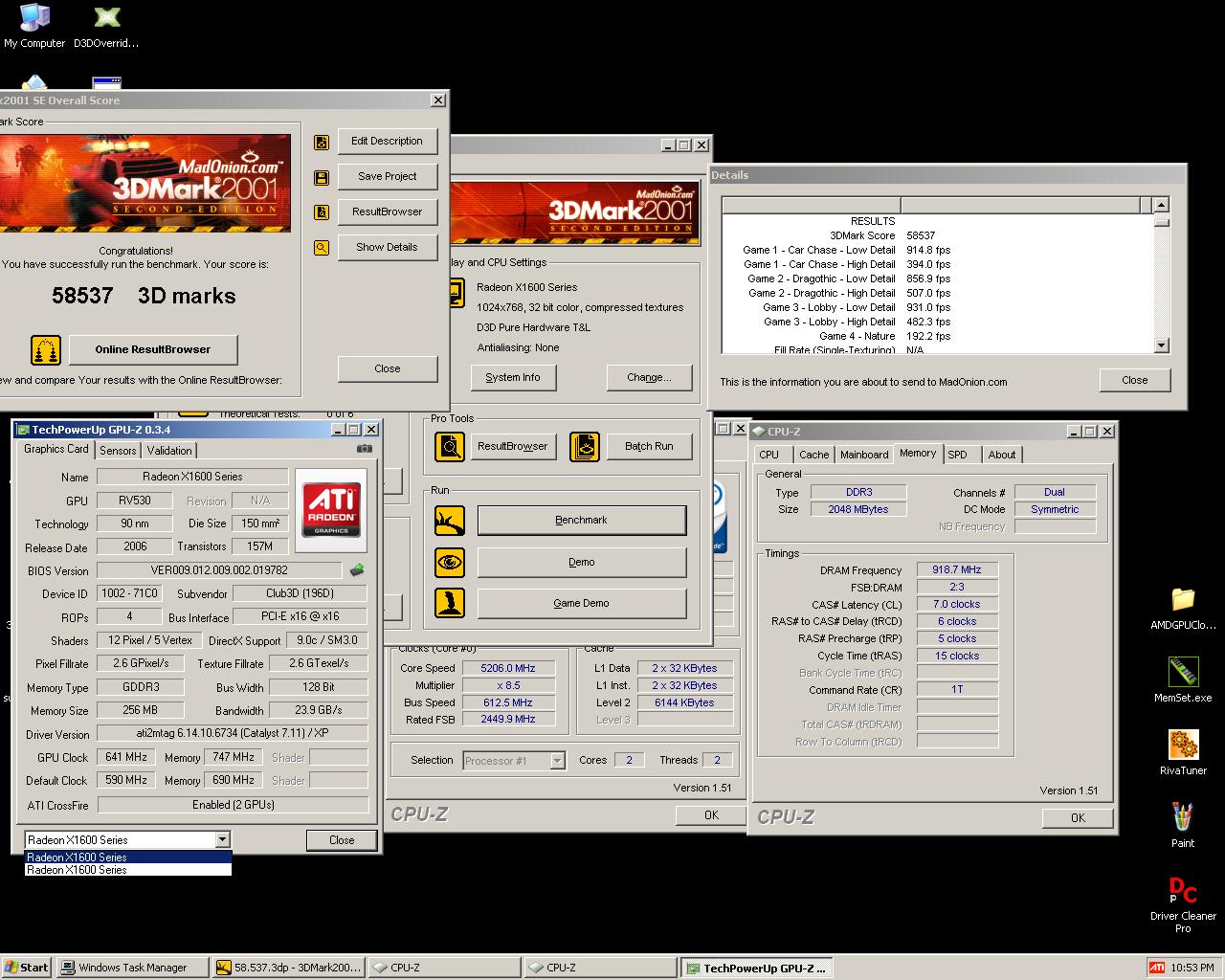Select first Radeon X1600 Series list entry
Image resolution: width=1225 pixels, height=980 pixels.
[x=128, y=857]
